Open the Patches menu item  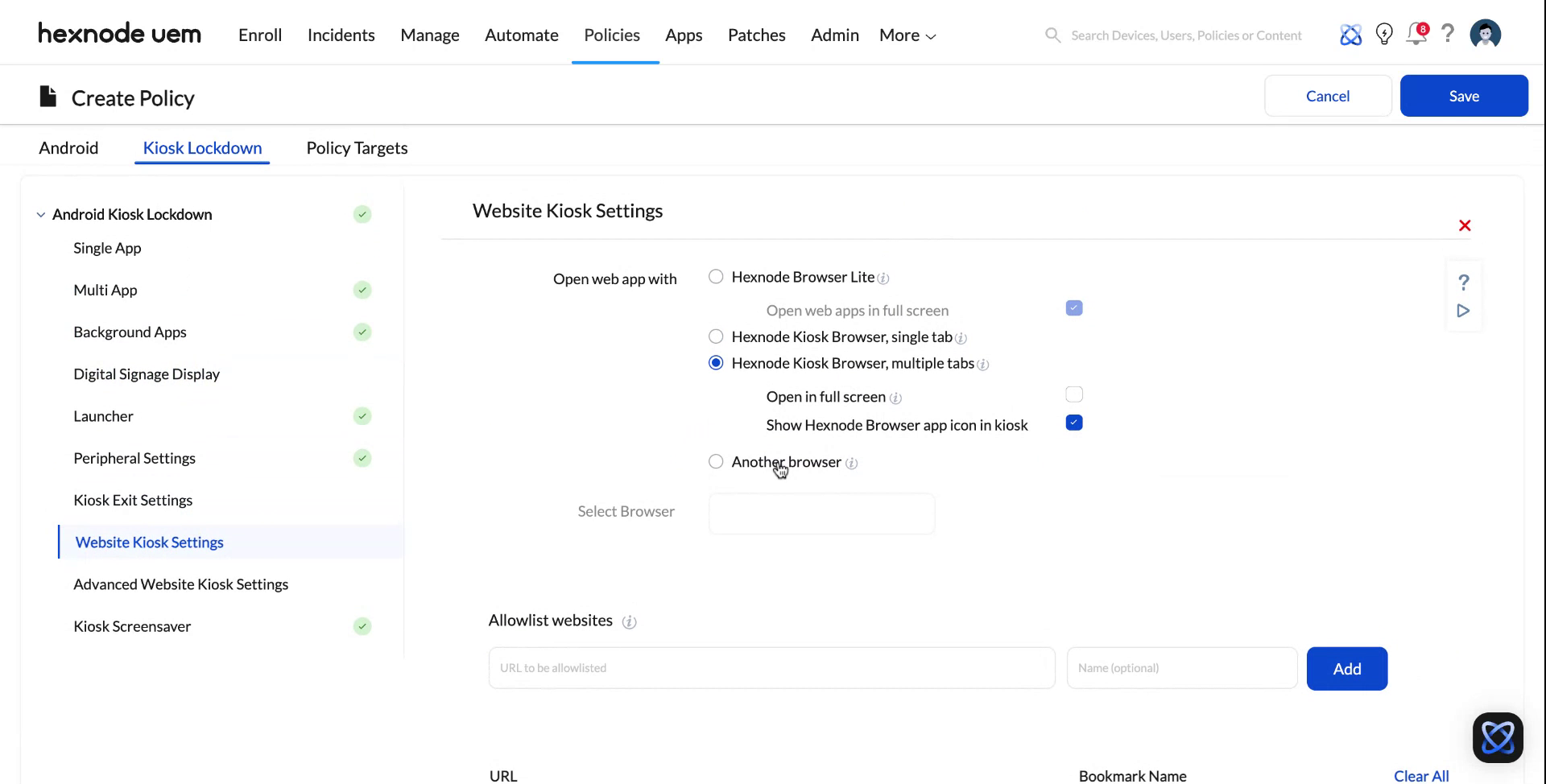pos(756,35)
